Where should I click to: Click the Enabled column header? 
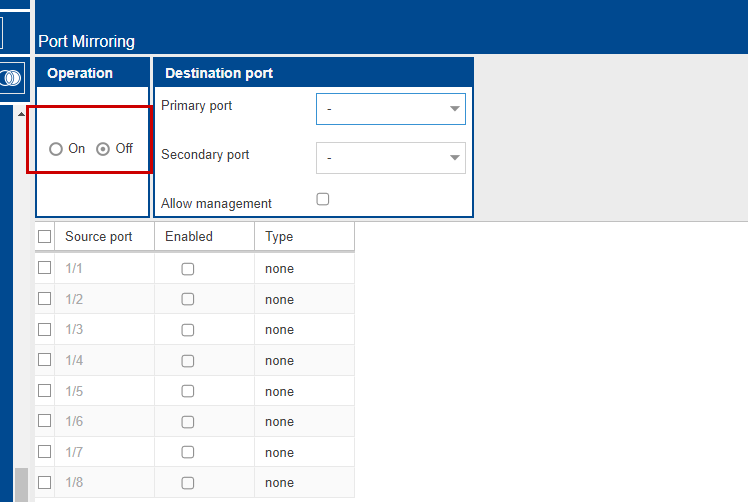coord(205,236)
